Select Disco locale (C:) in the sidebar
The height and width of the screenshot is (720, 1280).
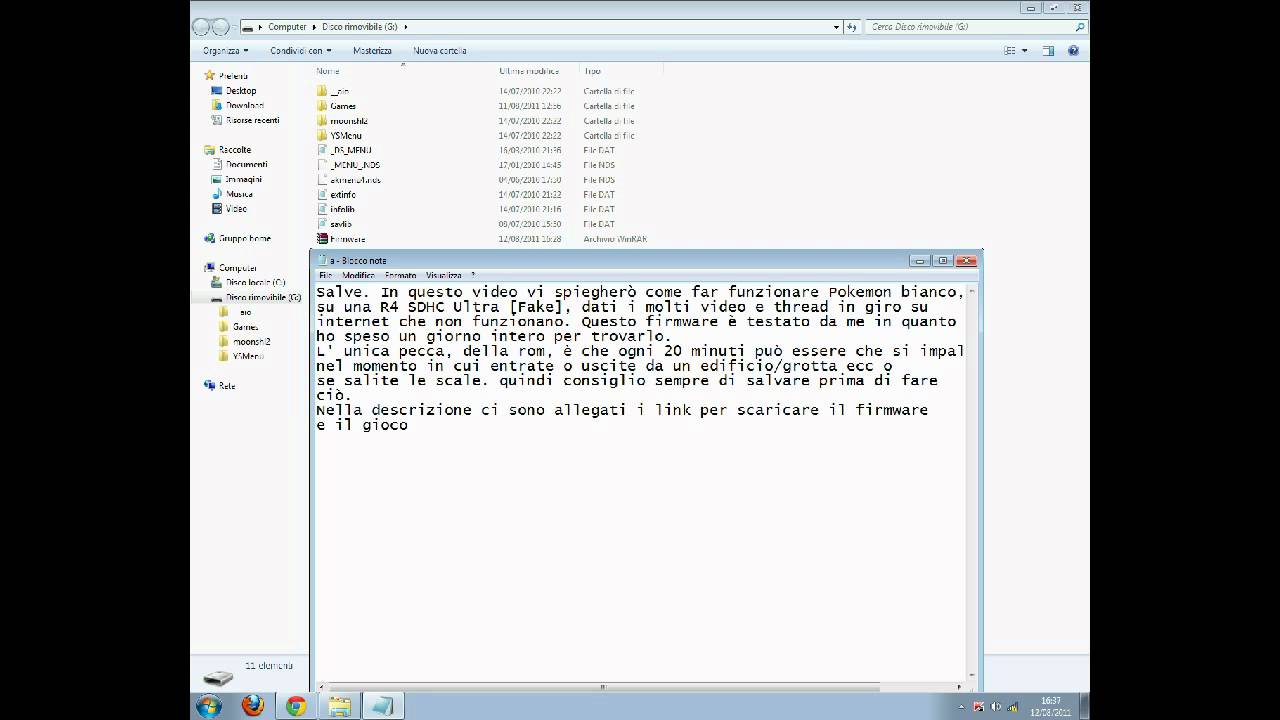pyautogui.click(x=255, y=283)
